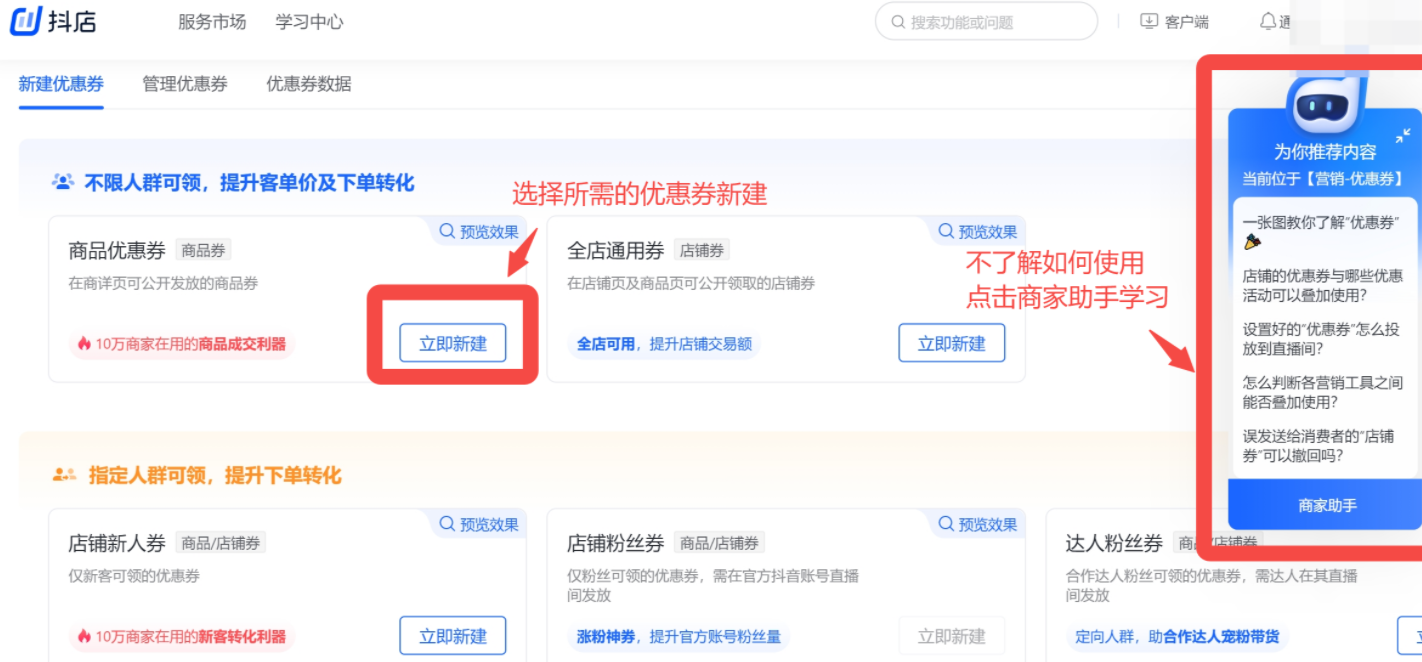Image resolution: width=1422 pixels, height=662 pixels.
Task: Click the 不限人群可领 section heading
Action: tap(249, 182)
